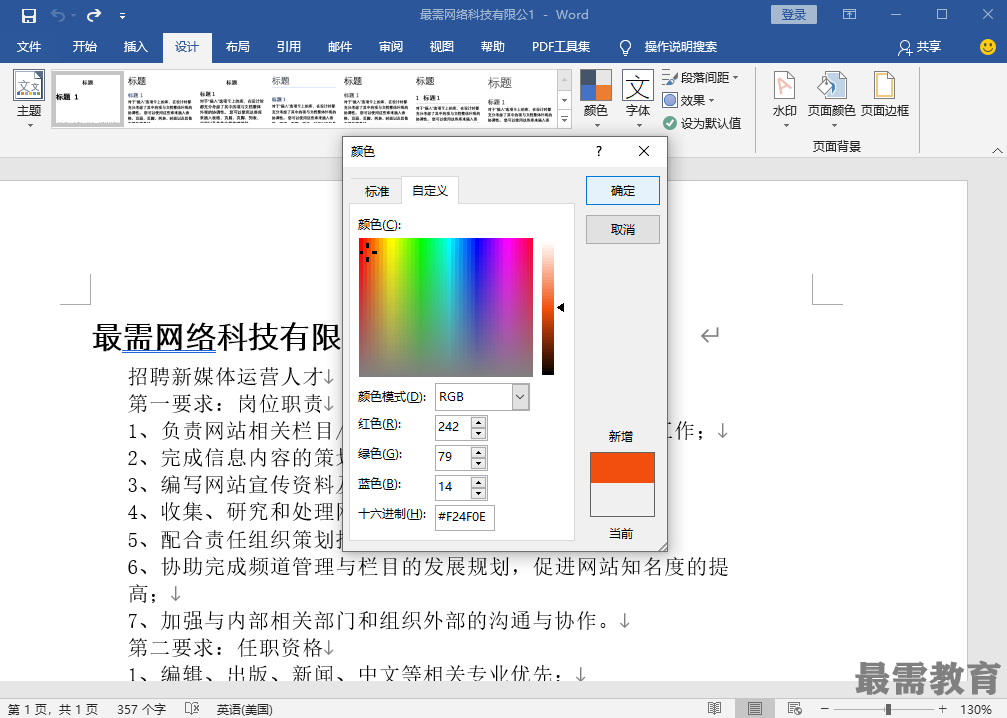Switch to the References (引用) tab
The width and height of the screenshot is (1007, 718).
pyautogui.click(x=288, y=47)
